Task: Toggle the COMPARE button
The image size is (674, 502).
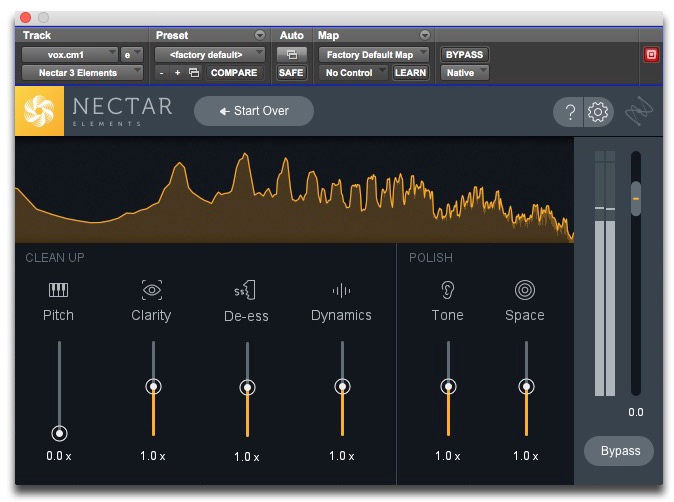Action: (234, 73)
